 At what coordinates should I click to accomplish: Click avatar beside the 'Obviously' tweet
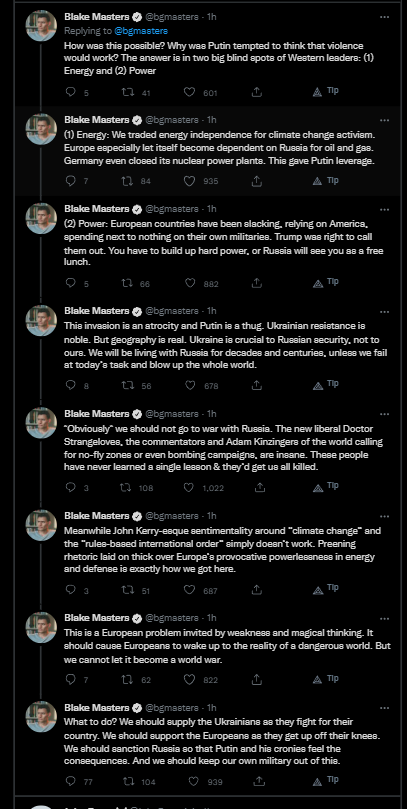[x=41, y=423]
